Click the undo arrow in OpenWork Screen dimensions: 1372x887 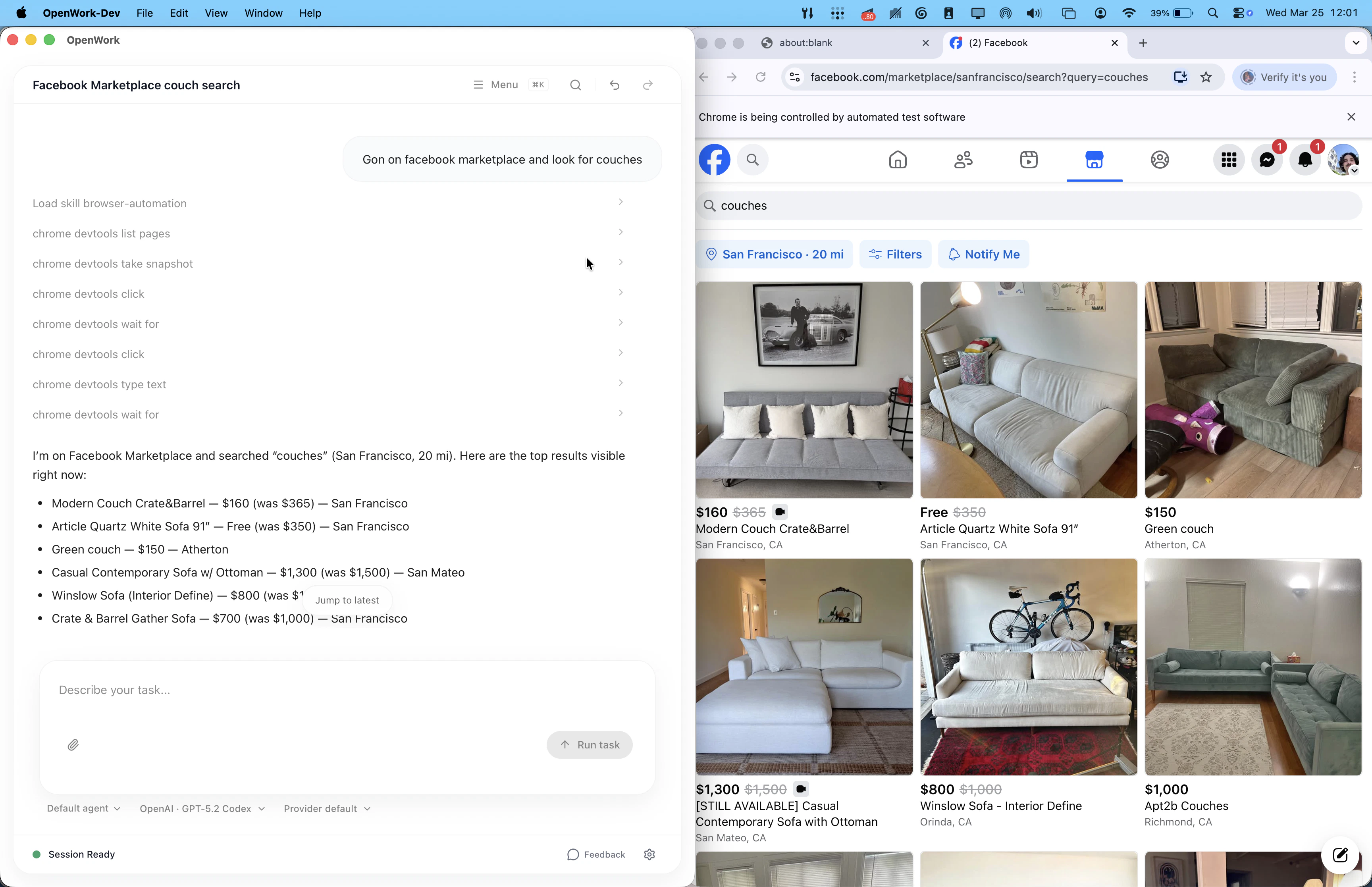point(614,85)
